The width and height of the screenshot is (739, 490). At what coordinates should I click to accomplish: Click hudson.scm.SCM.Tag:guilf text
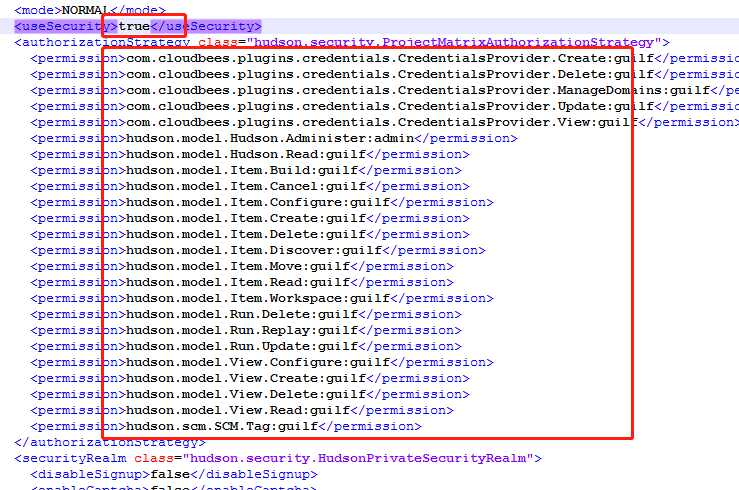point(222,427)
